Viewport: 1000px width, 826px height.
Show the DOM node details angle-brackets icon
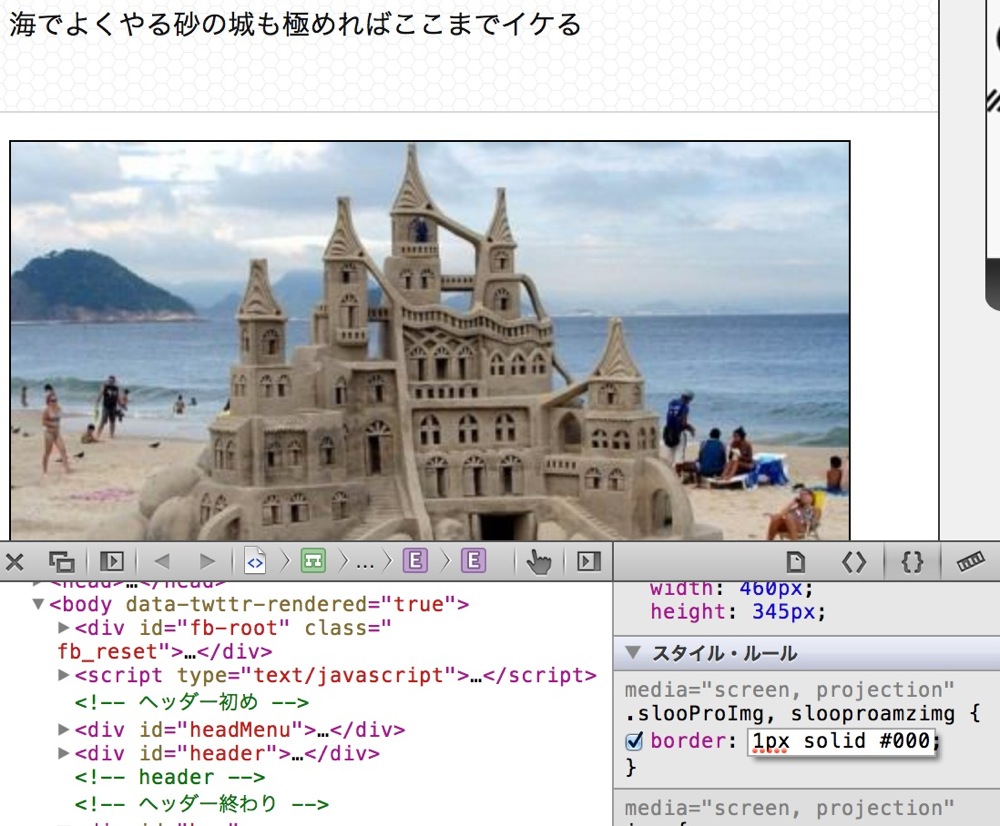click(x=854, y=562)
